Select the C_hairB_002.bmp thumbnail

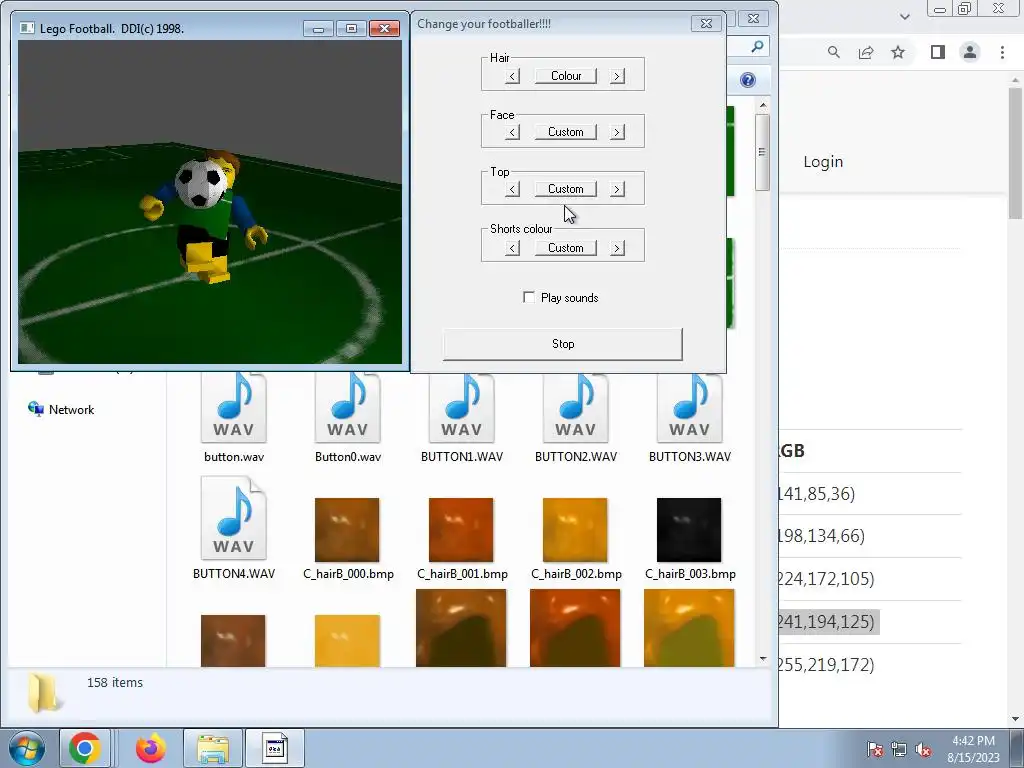pos(575,530)
